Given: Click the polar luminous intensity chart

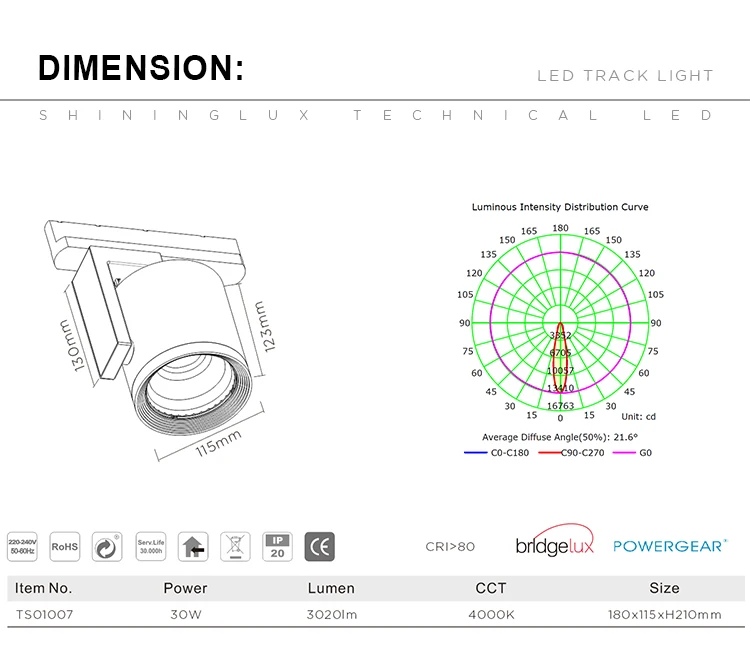Looking at the screenshot, I should click(x=560, y=323).
